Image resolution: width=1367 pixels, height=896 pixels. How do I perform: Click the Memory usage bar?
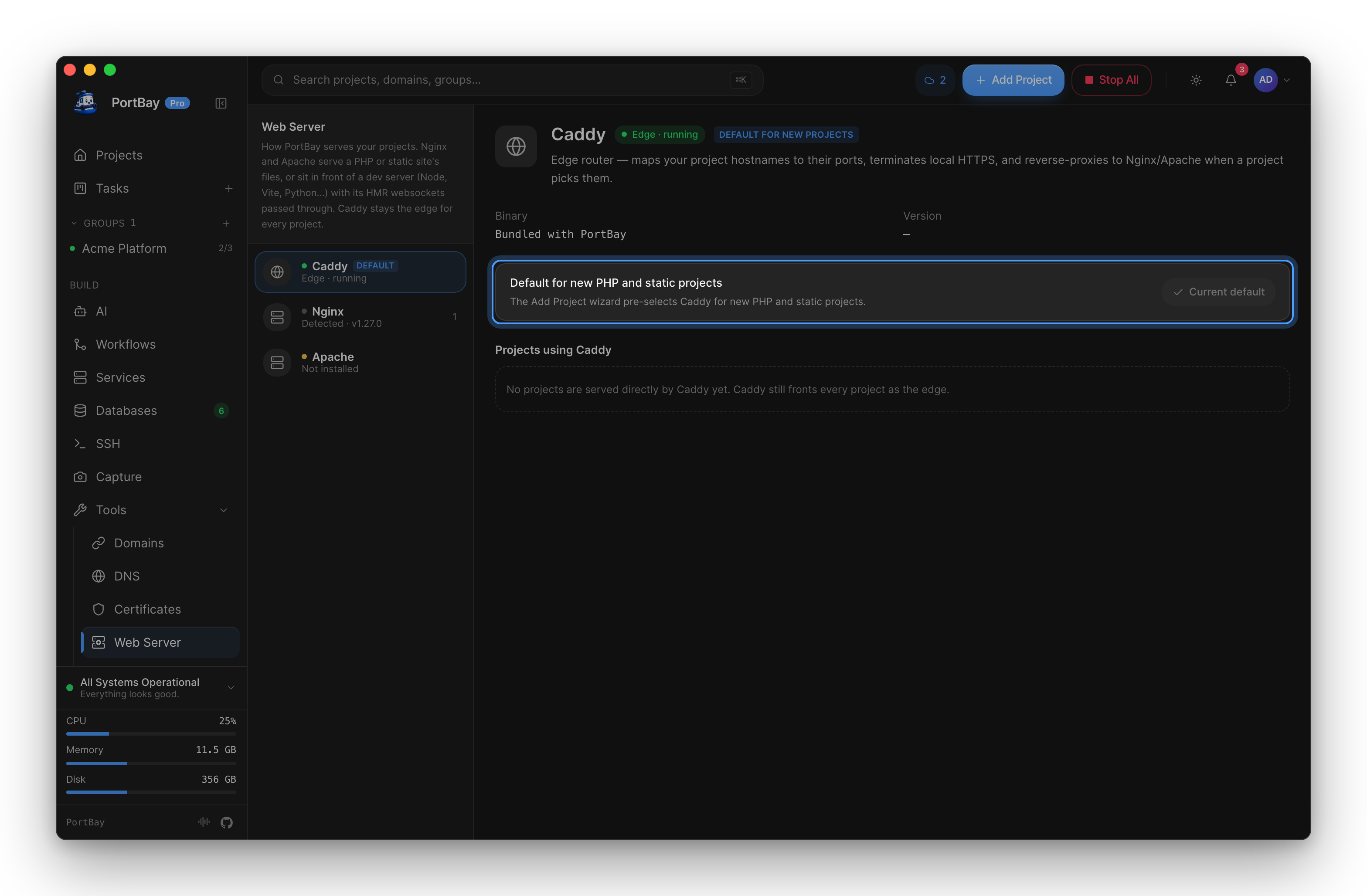pos(151,764)
